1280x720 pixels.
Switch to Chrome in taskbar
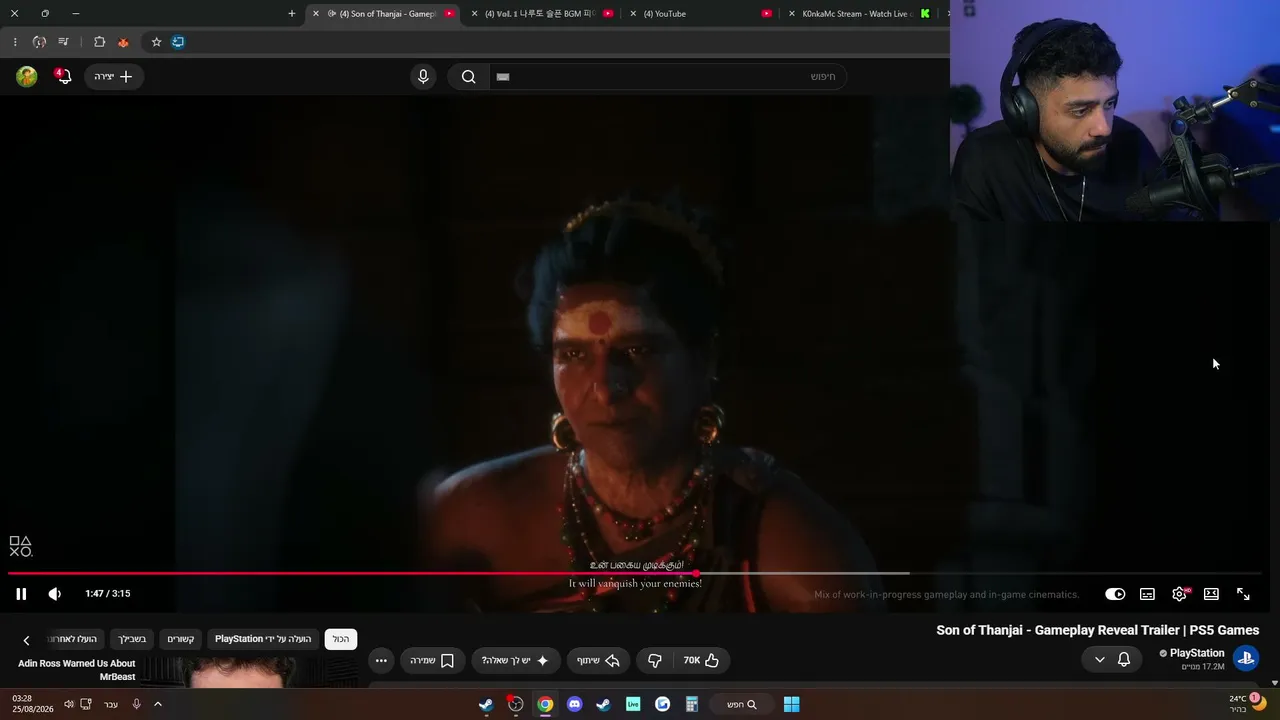point(545,704)
